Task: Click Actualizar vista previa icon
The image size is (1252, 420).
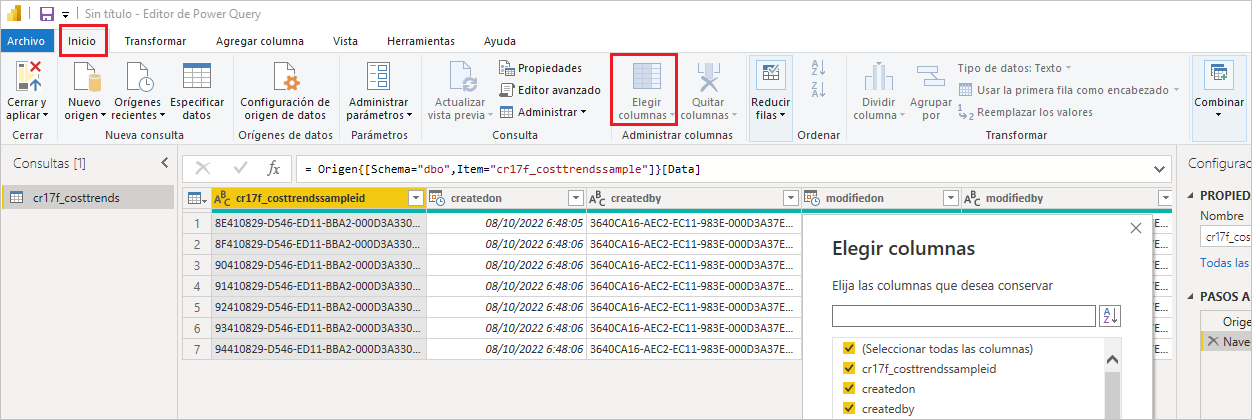Action: coord(462,77)
